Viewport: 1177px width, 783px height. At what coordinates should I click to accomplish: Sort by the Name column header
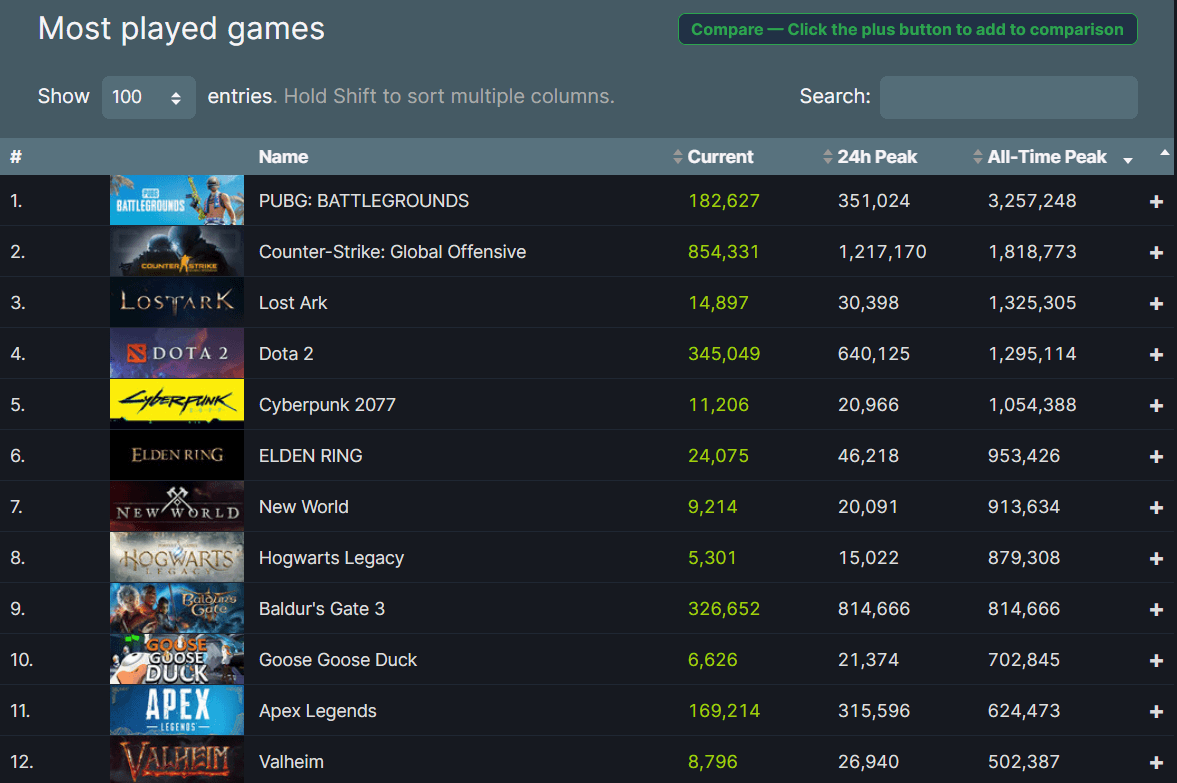(x=283, y=157)
